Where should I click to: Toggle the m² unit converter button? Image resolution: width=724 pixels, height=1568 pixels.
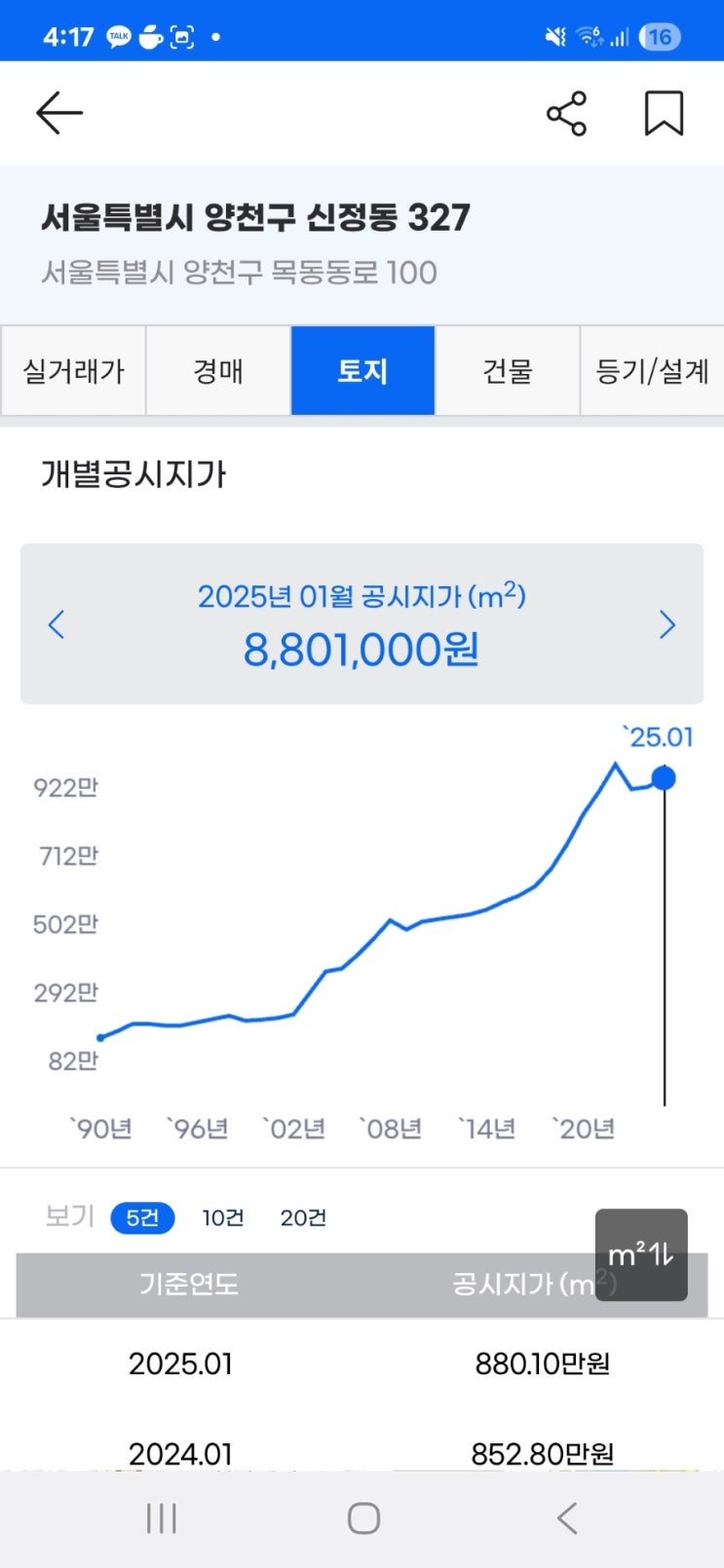pyautogui.click(x=641, y=1254)
